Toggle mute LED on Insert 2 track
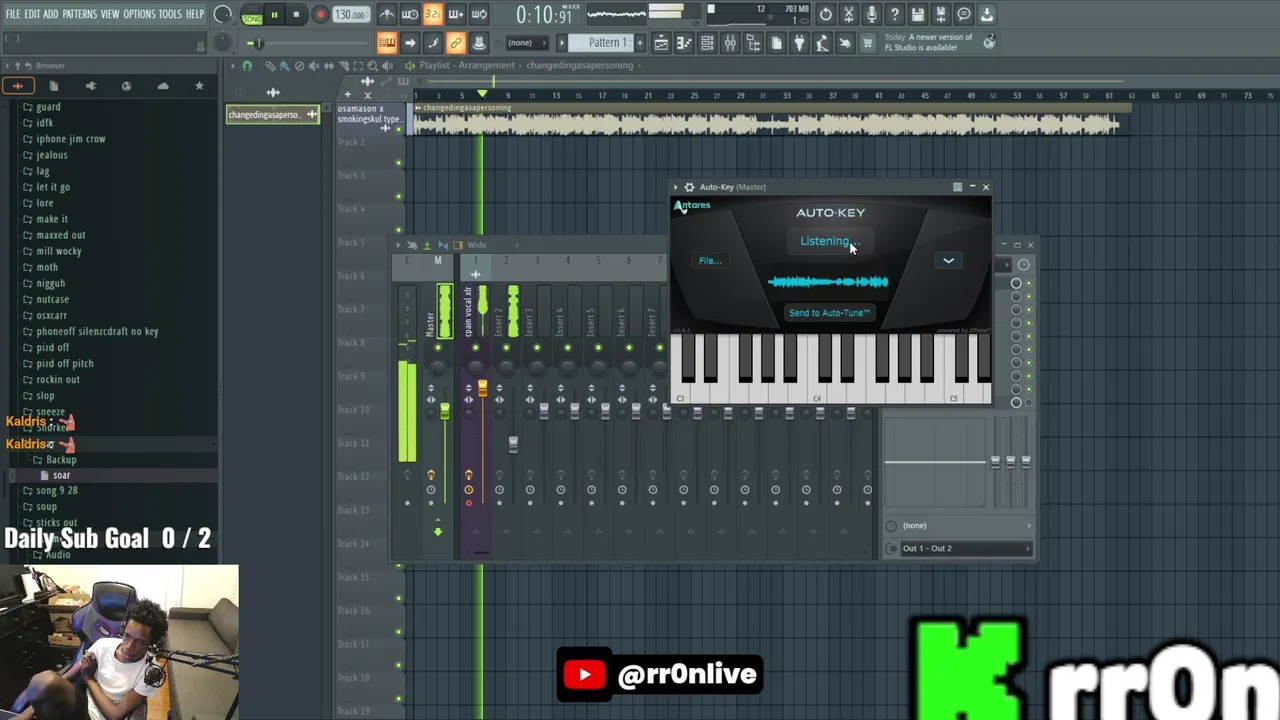1280x720 pixels. tap(506, 348)
